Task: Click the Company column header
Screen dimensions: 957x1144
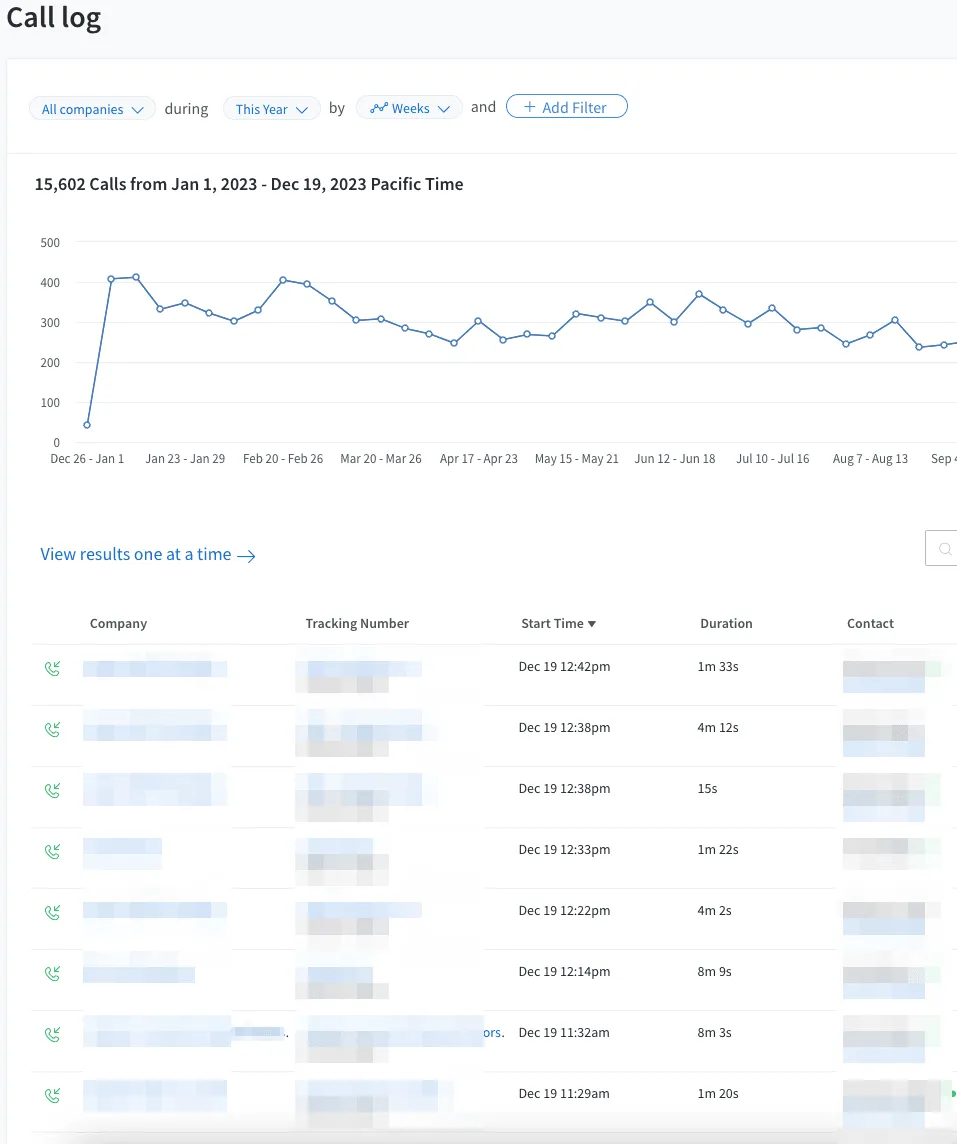Action: click(x=118, y=623)
